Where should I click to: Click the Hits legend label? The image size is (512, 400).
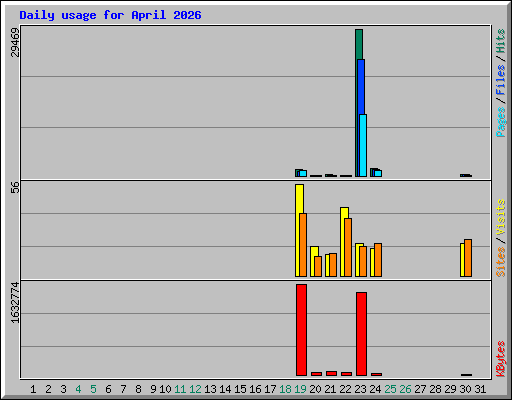pos(501,41)
